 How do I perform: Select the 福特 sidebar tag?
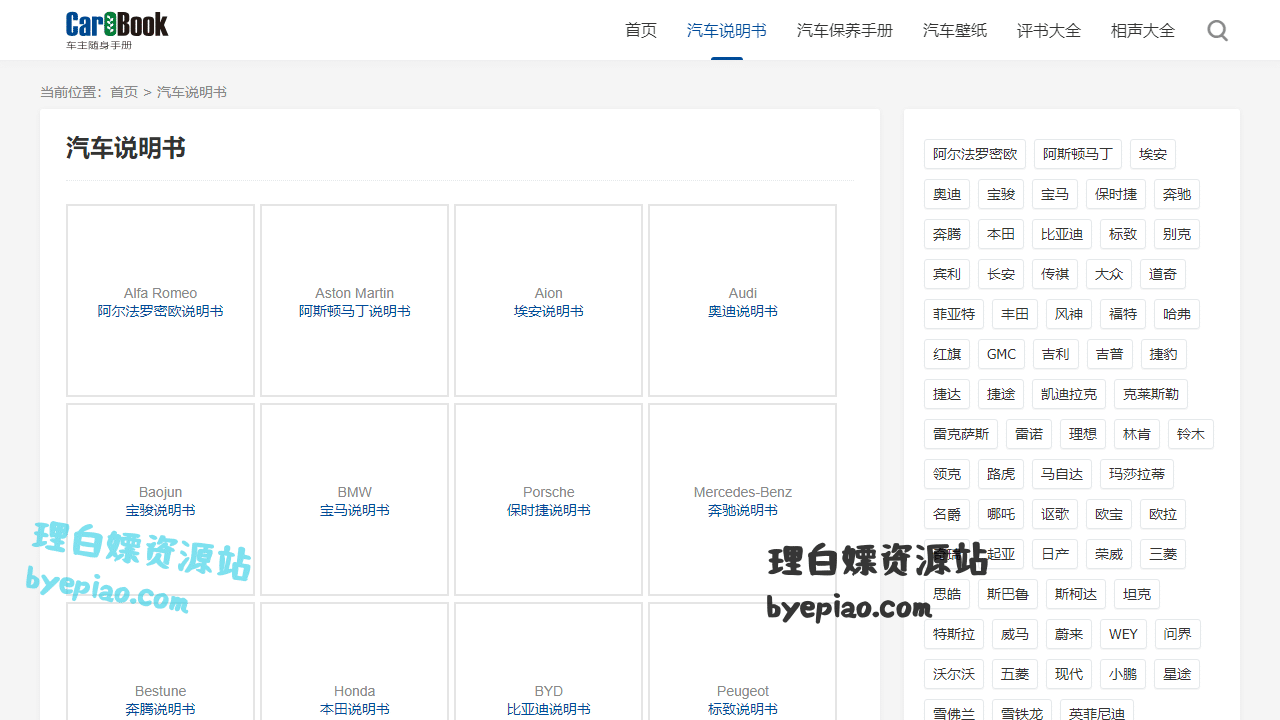coord(1123,314)
